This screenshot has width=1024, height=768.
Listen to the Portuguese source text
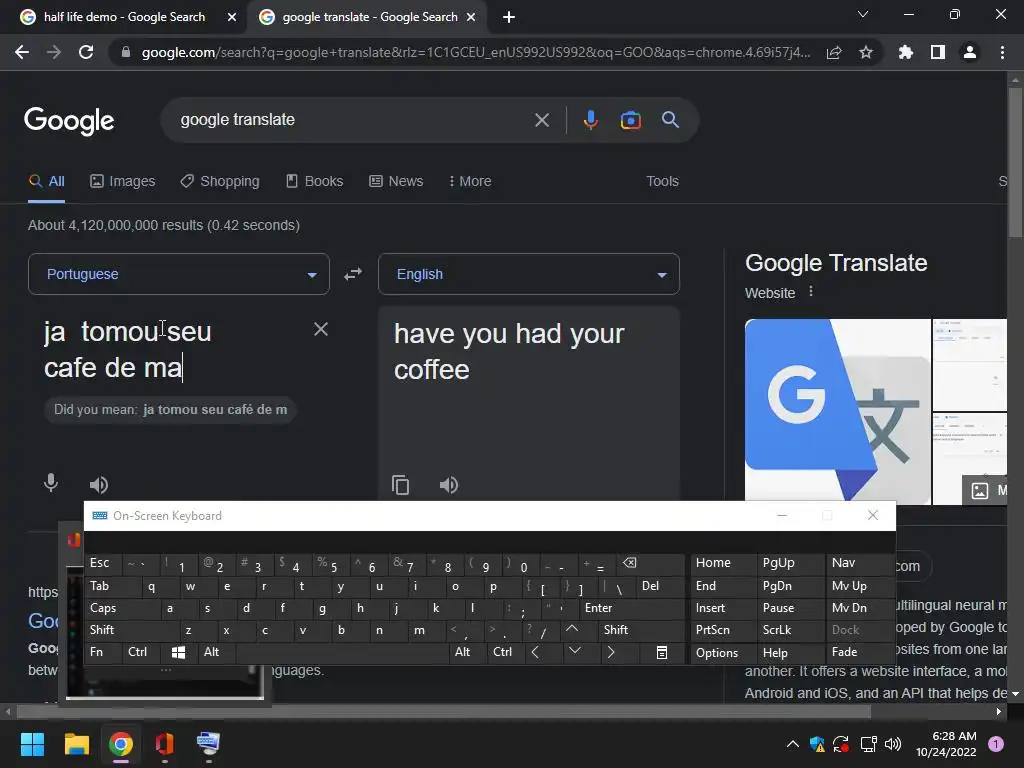pos(99,485)
